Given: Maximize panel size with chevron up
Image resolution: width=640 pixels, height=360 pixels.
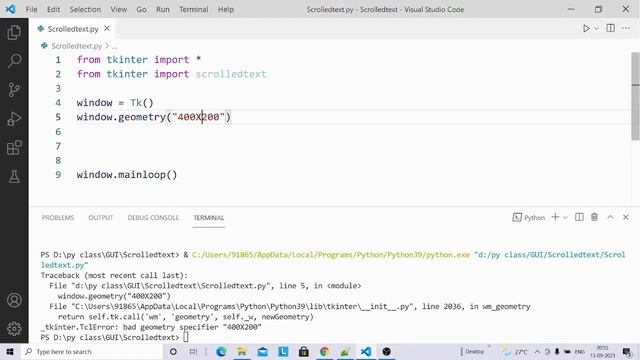Looking at the screenshot, I should coord(610,217).
